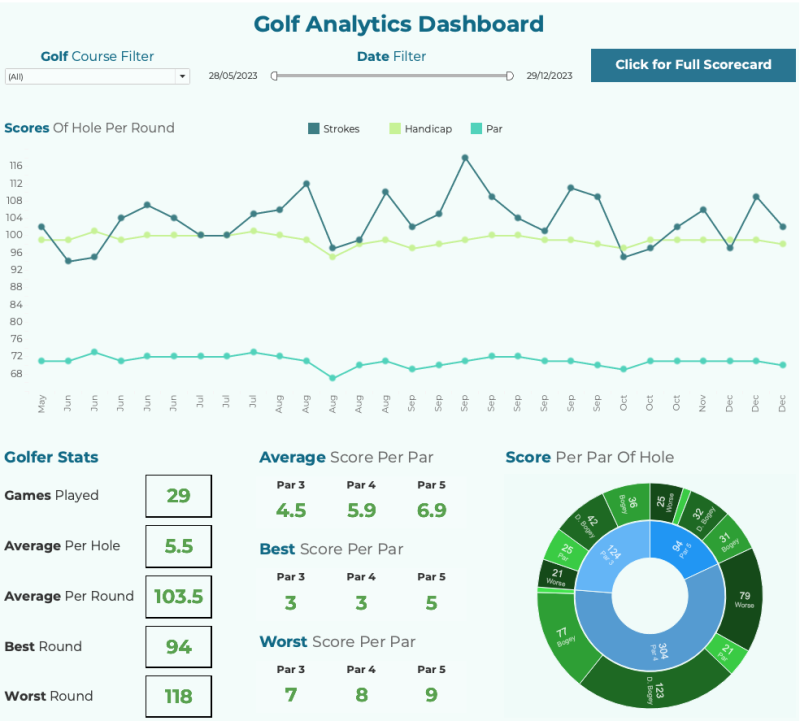Select the left Date Filter slider handle

[x=272, y=74]
